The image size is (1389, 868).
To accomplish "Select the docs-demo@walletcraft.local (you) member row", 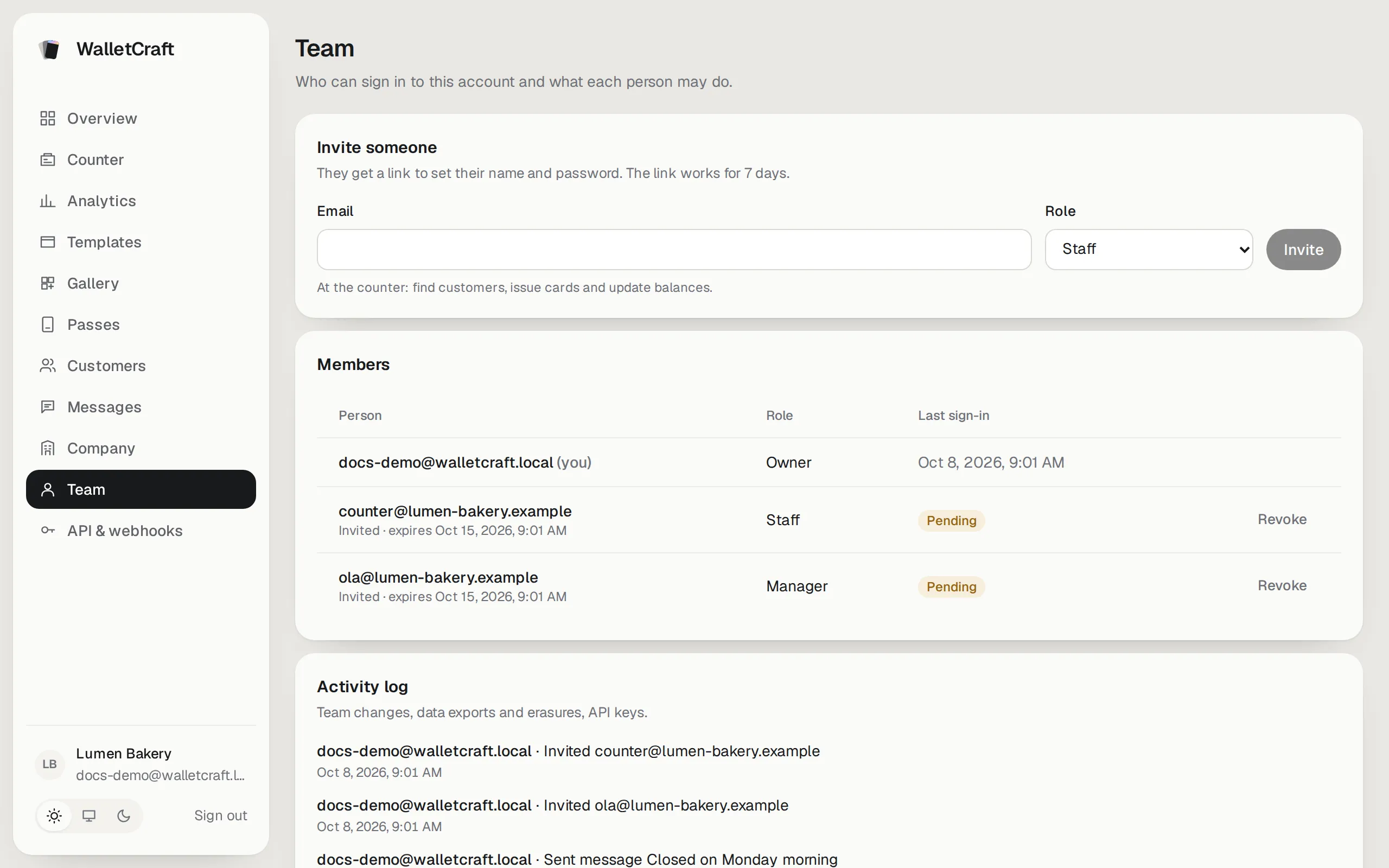I will pos(829,463).
